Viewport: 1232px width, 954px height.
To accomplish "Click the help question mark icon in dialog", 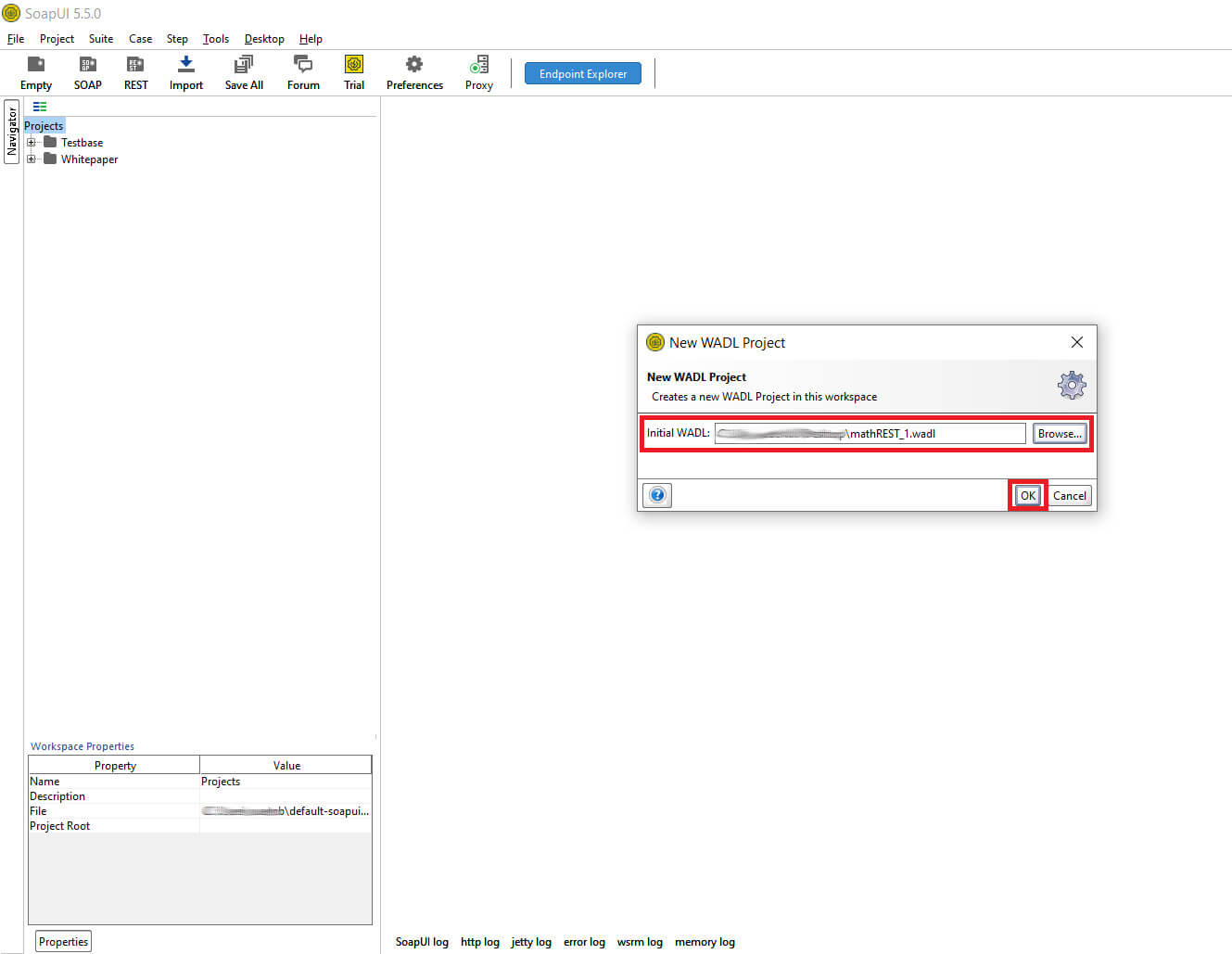I will [x=657, y=495].
